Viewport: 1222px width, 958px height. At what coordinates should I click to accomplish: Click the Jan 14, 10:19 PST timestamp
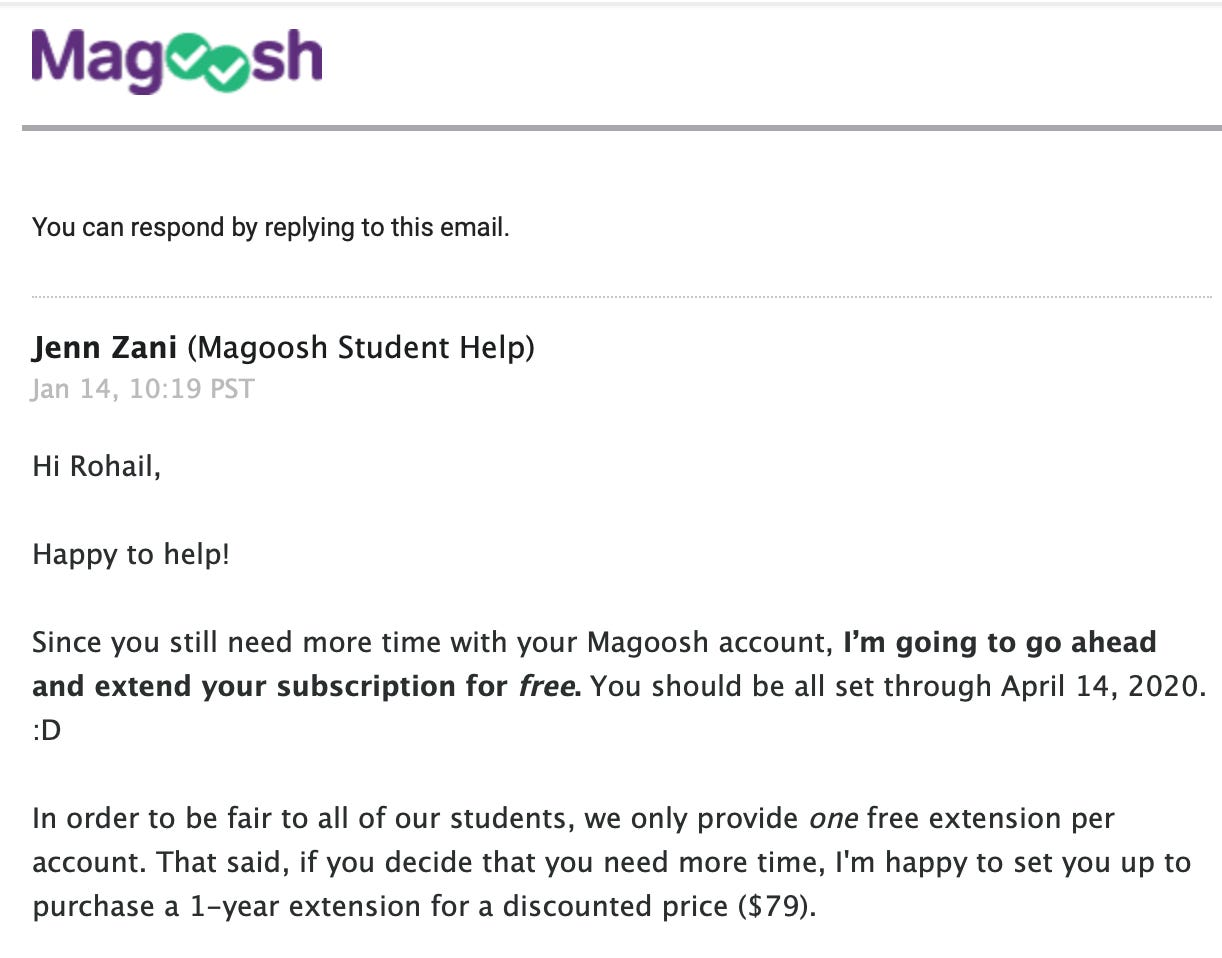pos(143,388)
